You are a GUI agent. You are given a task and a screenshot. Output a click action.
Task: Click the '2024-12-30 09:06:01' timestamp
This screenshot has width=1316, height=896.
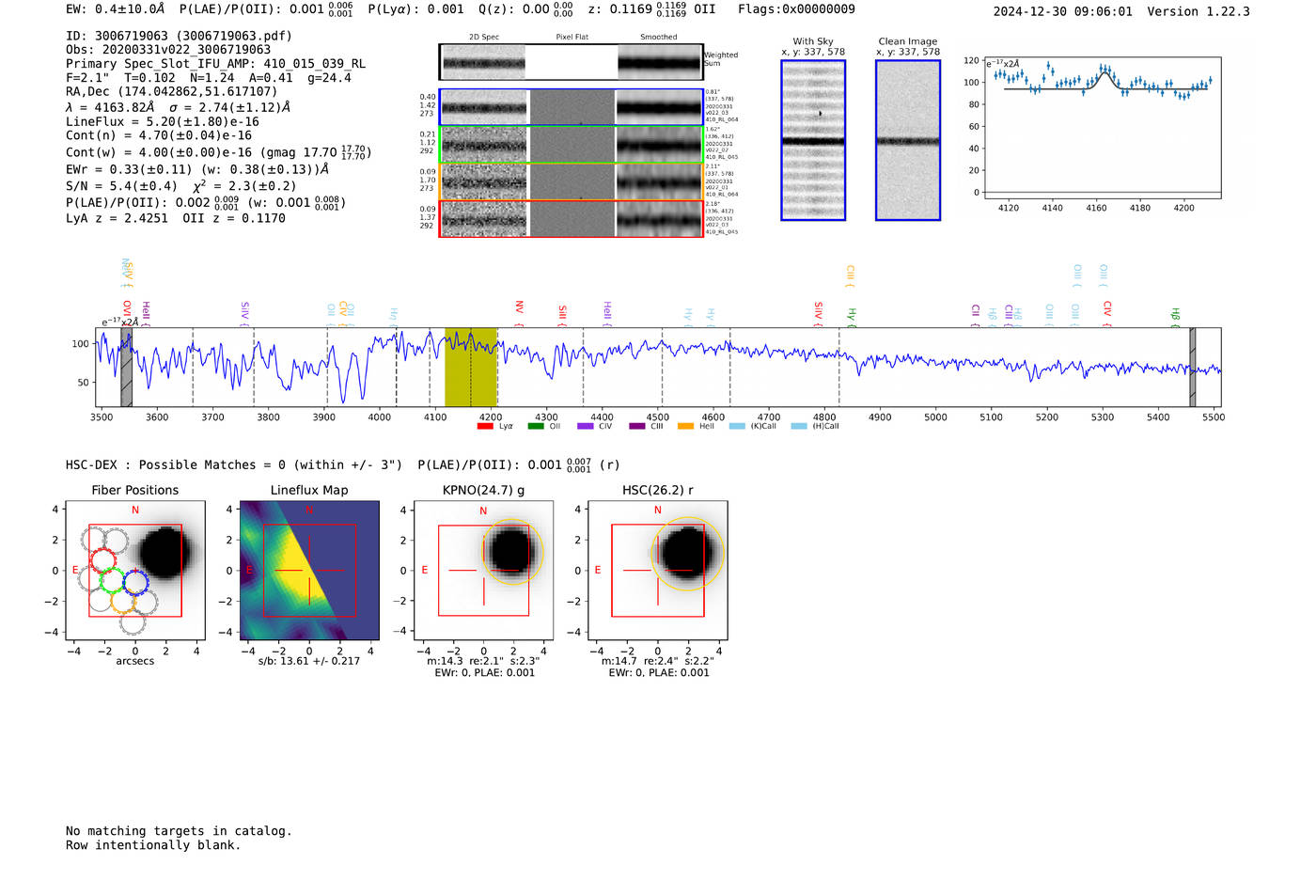(1063, 11)
